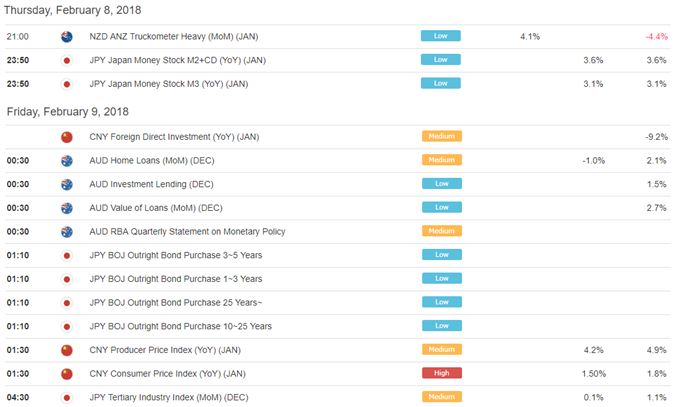Click the New Zealand flag icon for ANZ Truckometer
680x407 pixels.
click(x=66, y=37)
